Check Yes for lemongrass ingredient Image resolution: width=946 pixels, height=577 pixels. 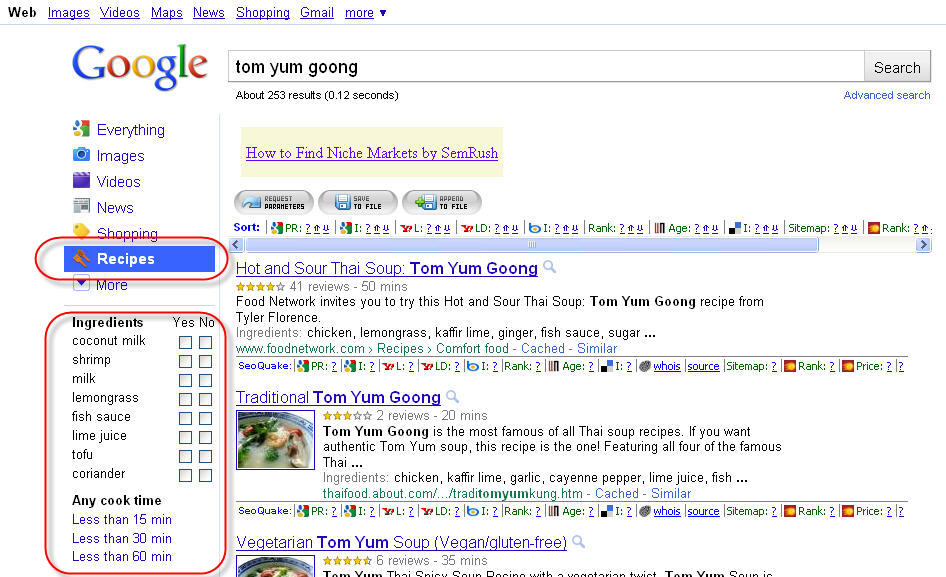pyautogui.click(x=185, y=400)
